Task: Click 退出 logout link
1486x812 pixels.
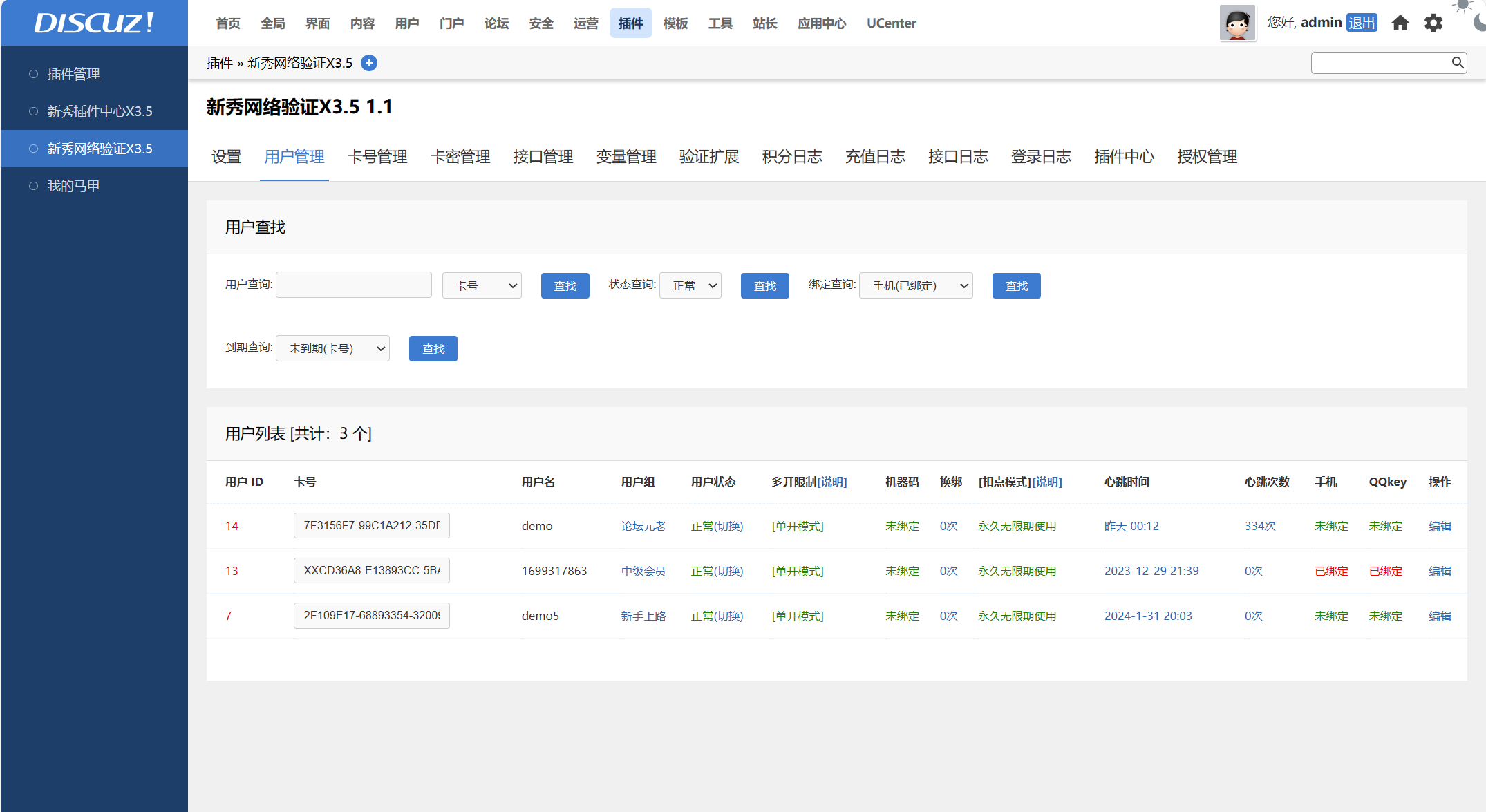Action: pyautogui.click(x=1362, y=23)
